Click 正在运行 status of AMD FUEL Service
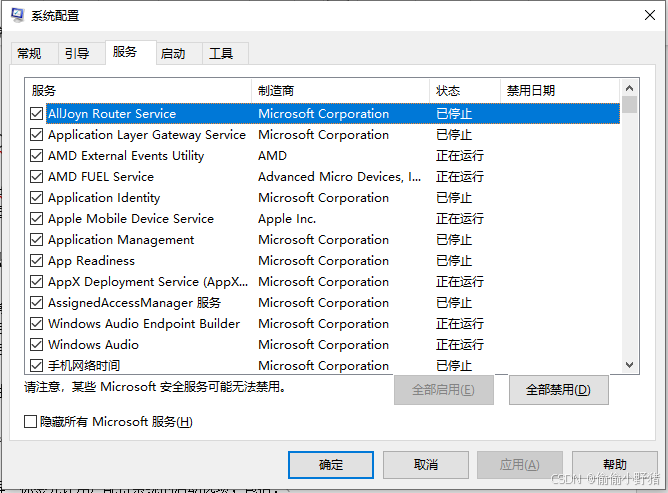The height and width of the screenshot is (493, 668). pos(460,177)
